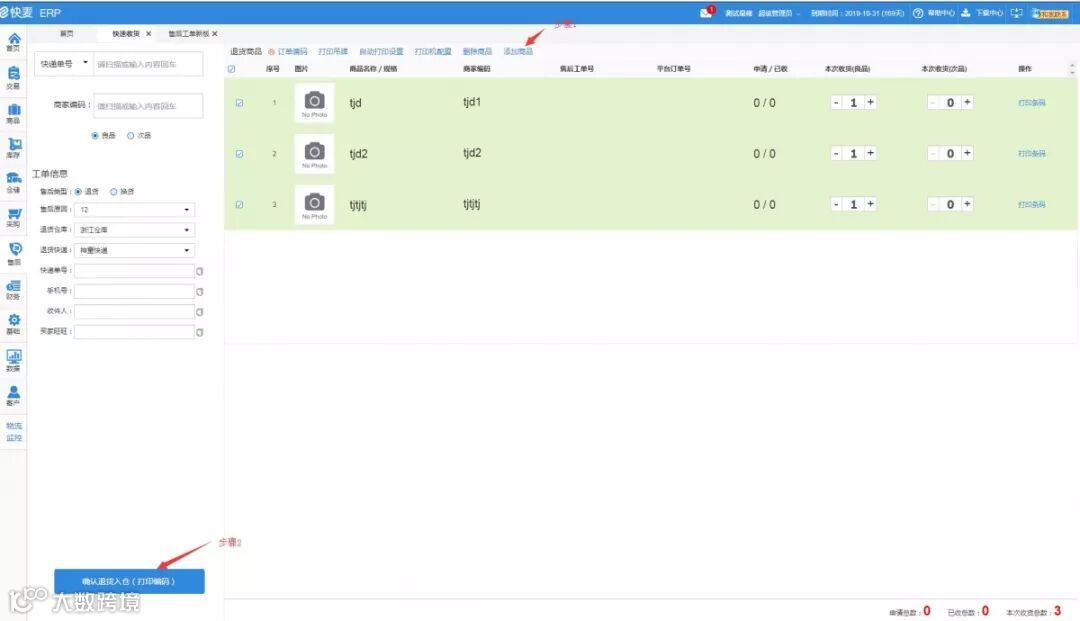This screenshot has height=621, width=1080.
Task: Click the No Photo thumbnail for tjd
Action: point(314,103)
